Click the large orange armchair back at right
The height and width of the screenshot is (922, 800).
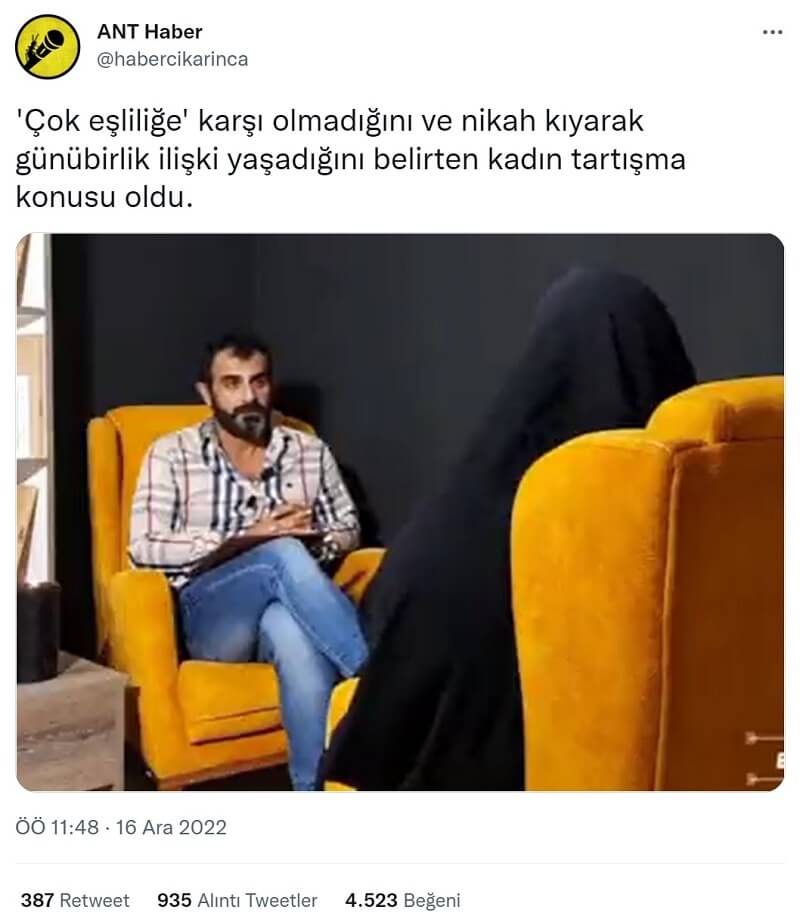coord(650,588)
